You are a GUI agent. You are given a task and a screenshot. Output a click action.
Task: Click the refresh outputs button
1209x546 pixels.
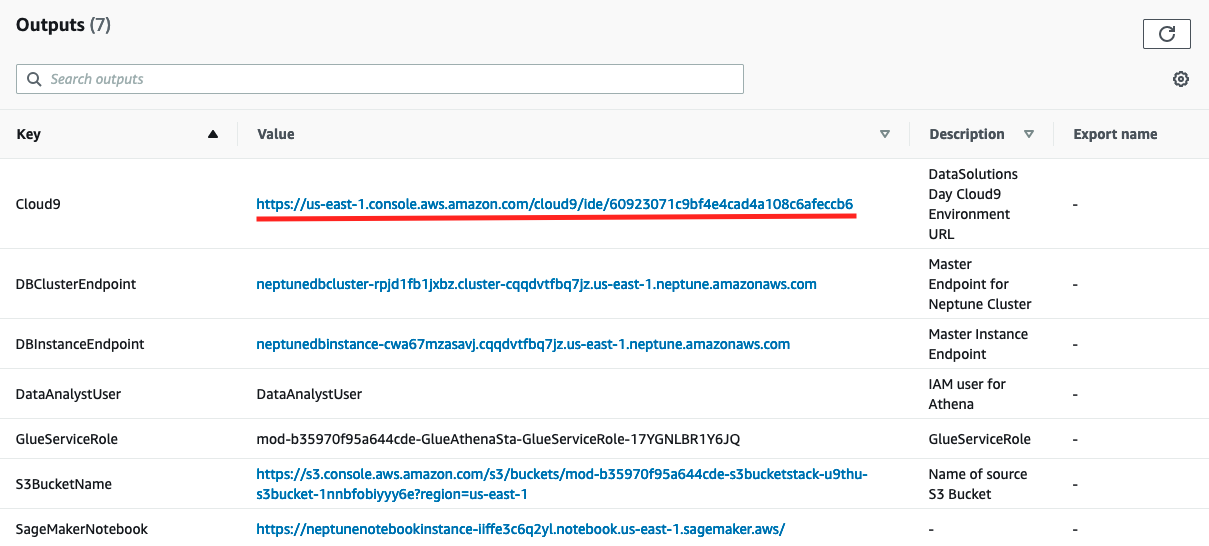[x=1166, y=34]
